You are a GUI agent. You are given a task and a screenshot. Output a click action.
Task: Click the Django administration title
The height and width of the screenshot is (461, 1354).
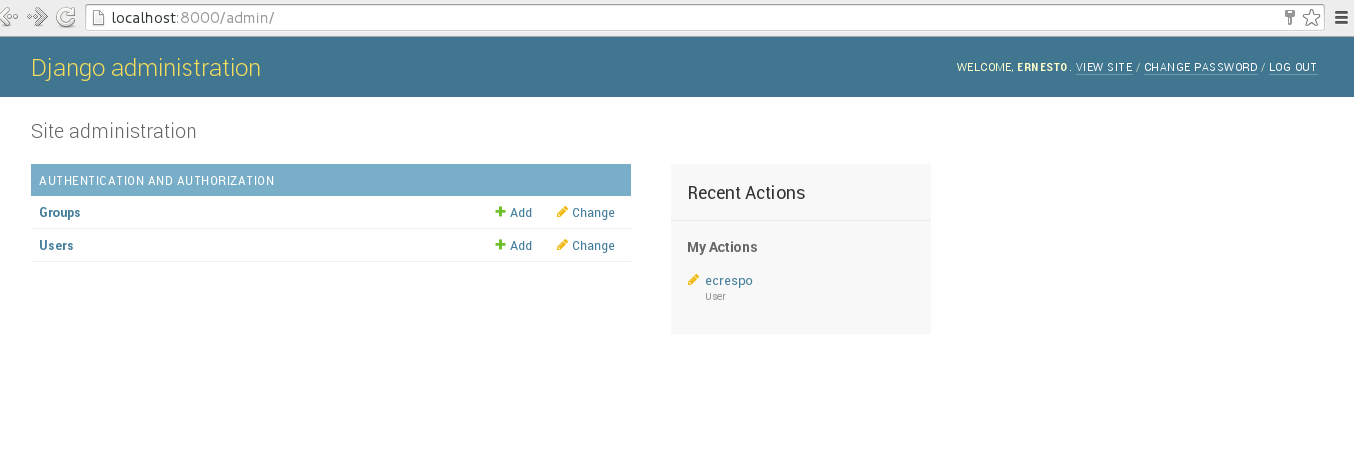pyautogui.click(x=146, y=68)
